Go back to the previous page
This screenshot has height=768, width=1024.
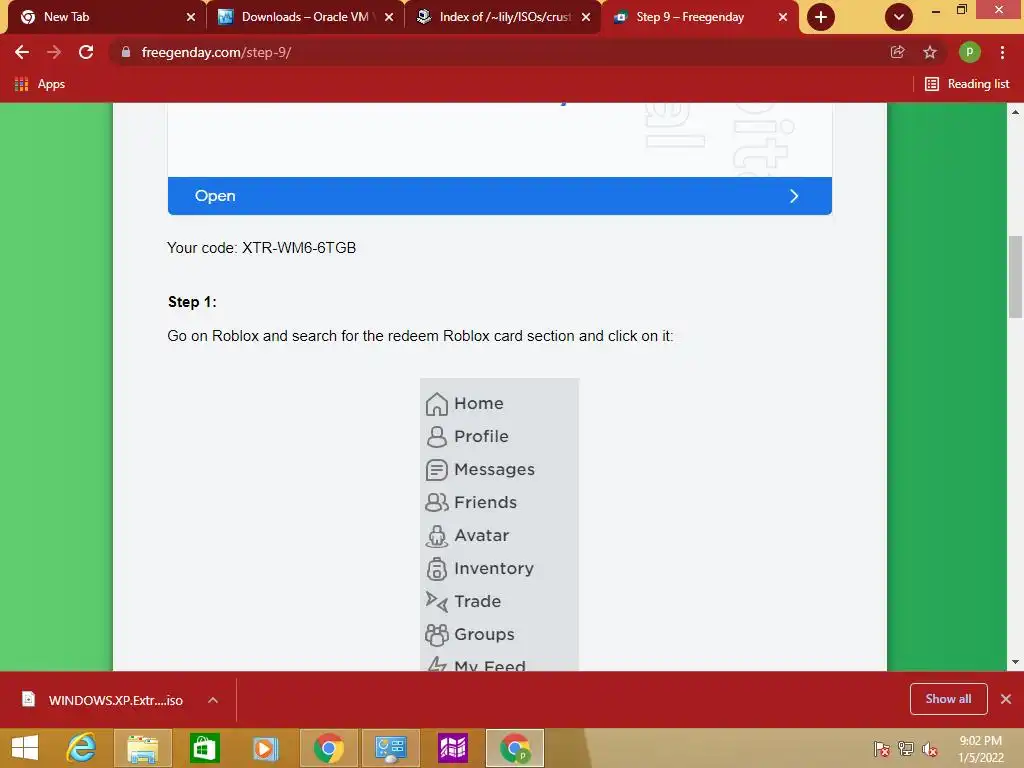22,52
